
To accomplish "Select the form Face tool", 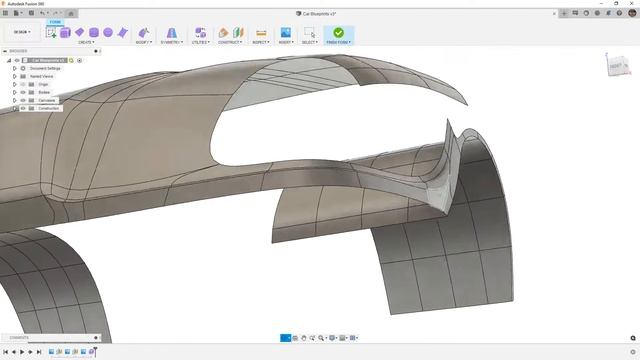I will [x=122, y=33].
